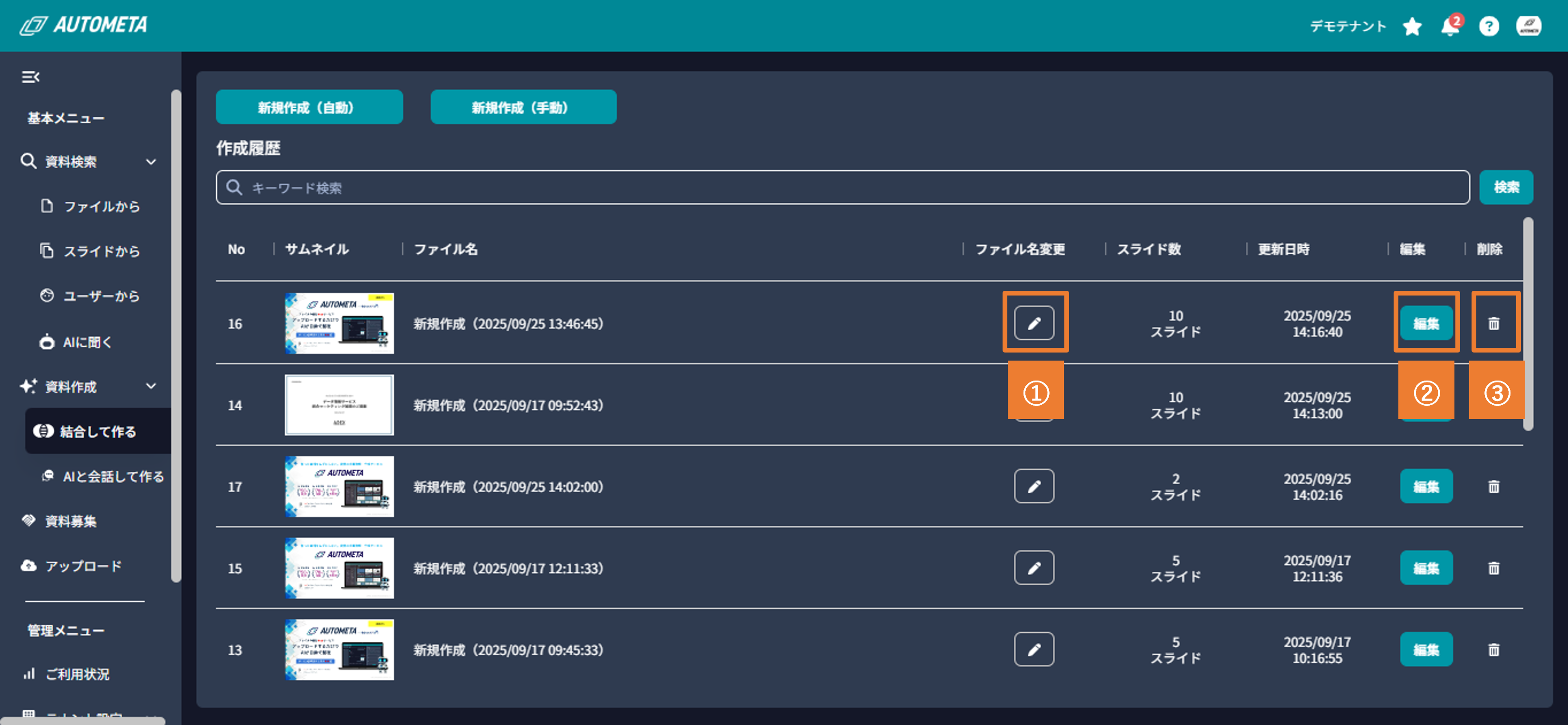Open thumbnail of row 14 file
The width and height of the screenshot is (1568, 725).
point(339,405)
